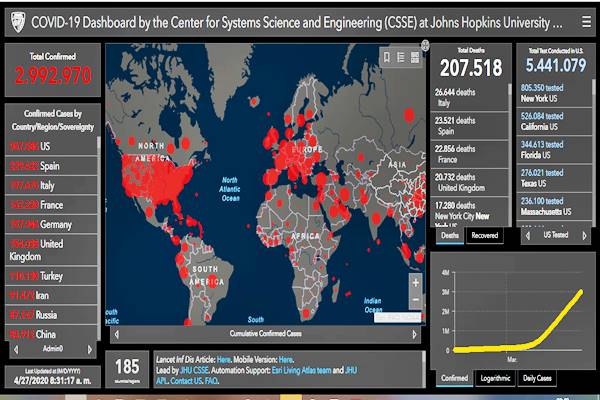The width and height of the screenshot is (600, 400).
Task: Click the Total Confirmed 2.992.970 figure
Action: [53, 75]
